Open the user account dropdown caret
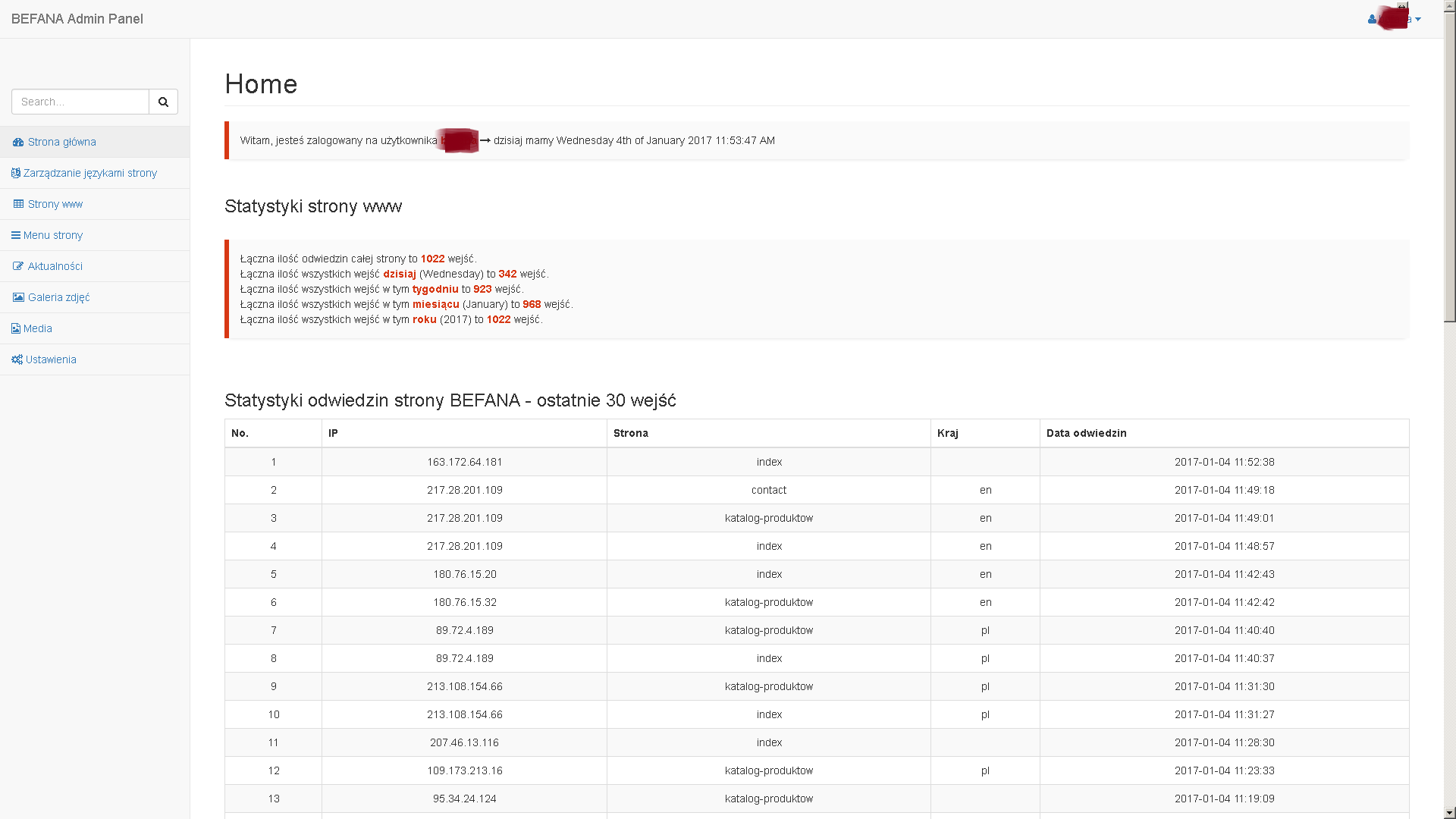1456x819 pixels. pyautogui.click(x=1418, y=20)
